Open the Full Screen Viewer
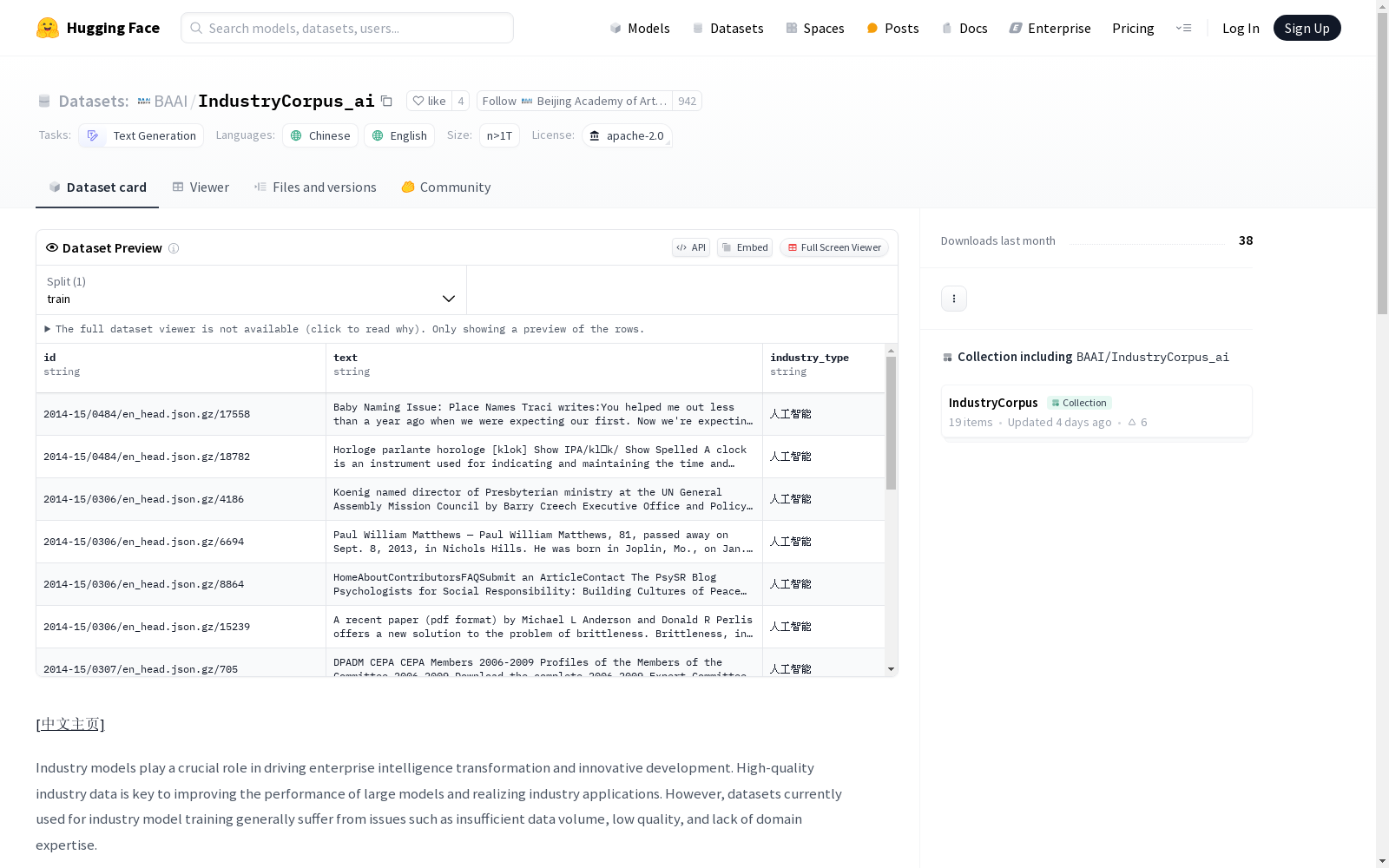This screenshot has width=1389, height=868. point(834,247)
